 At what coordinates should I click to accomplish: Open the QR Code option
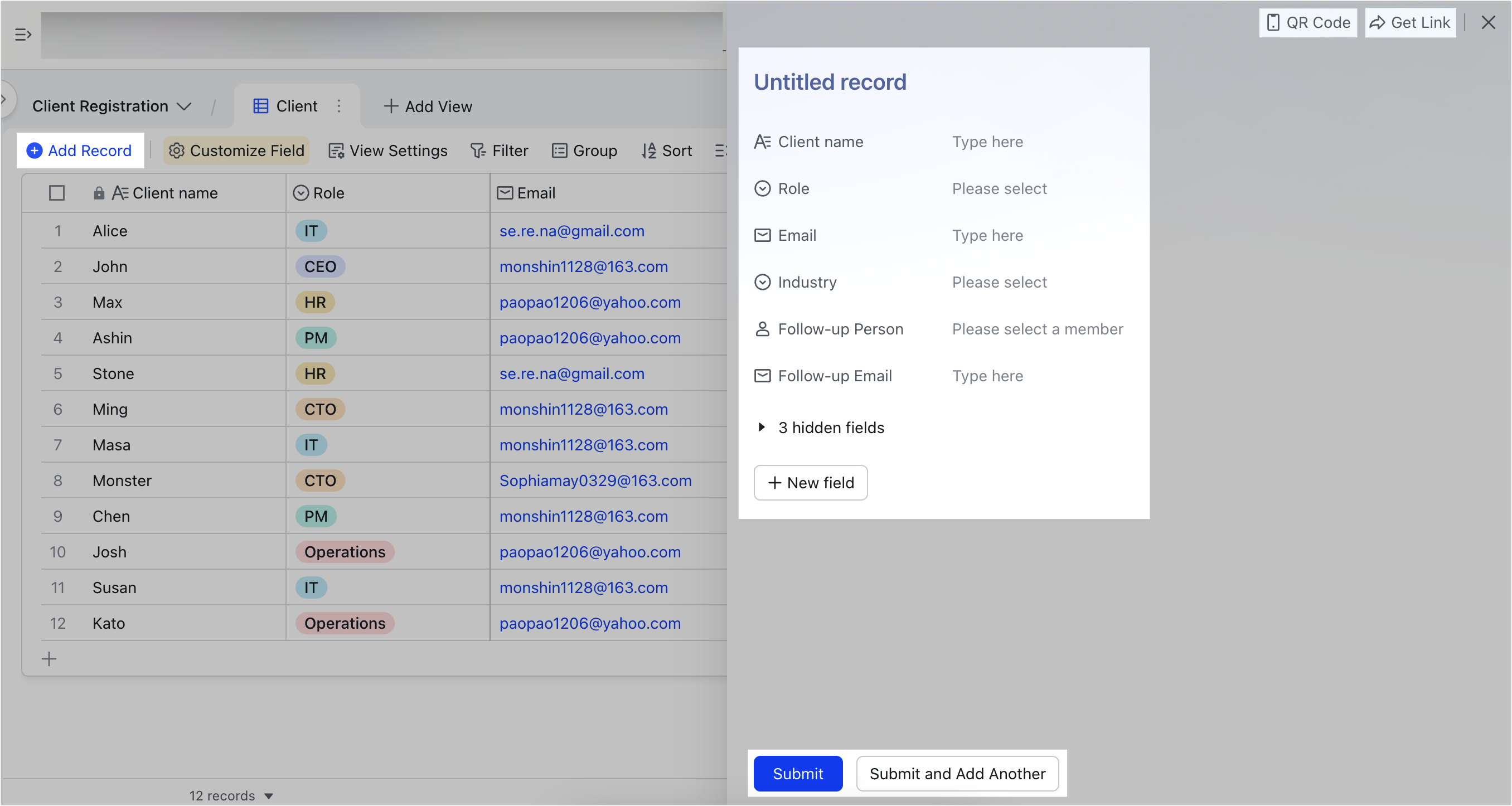pos(1308,22)
